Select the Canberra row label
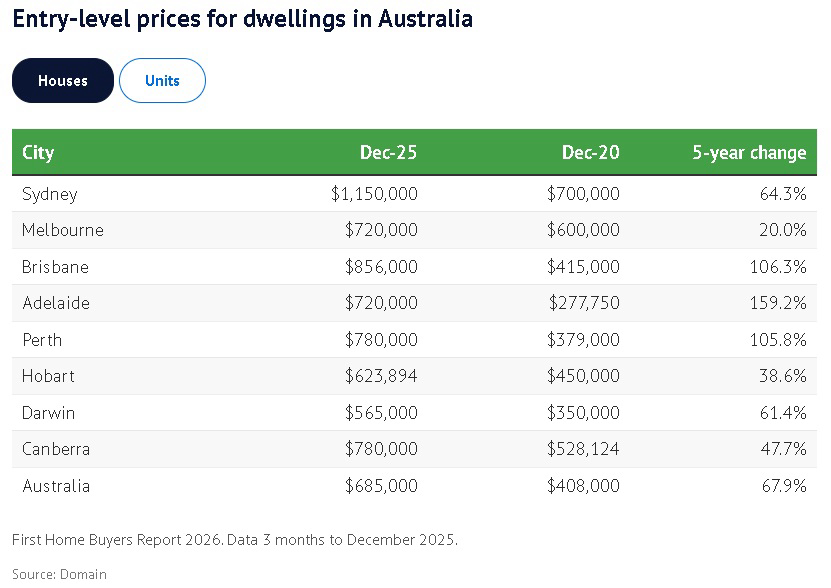This screenshot has width=831, height=588. tap(56, 449)
